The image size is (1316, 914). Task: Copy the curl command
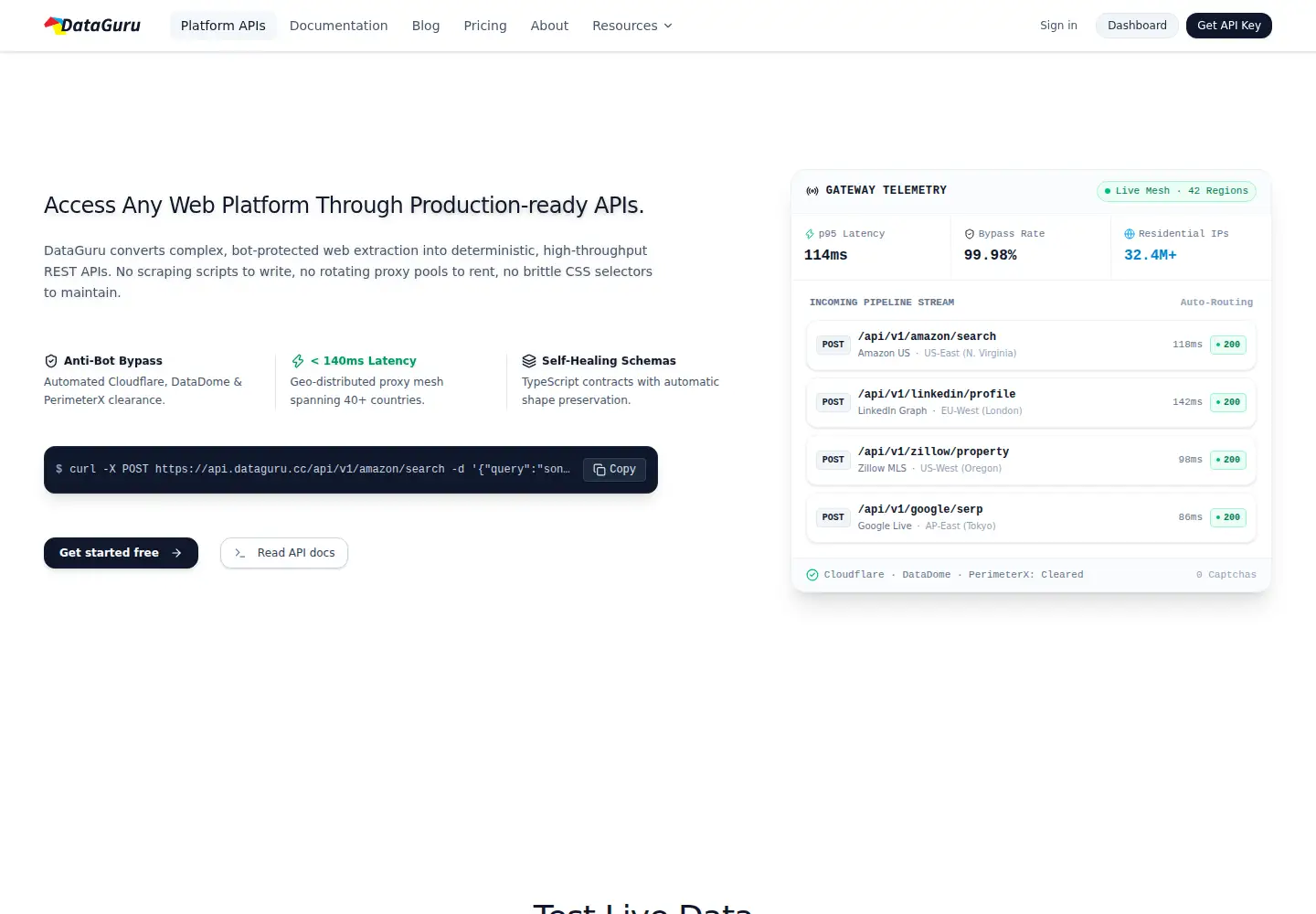click(x=614, y=470)
